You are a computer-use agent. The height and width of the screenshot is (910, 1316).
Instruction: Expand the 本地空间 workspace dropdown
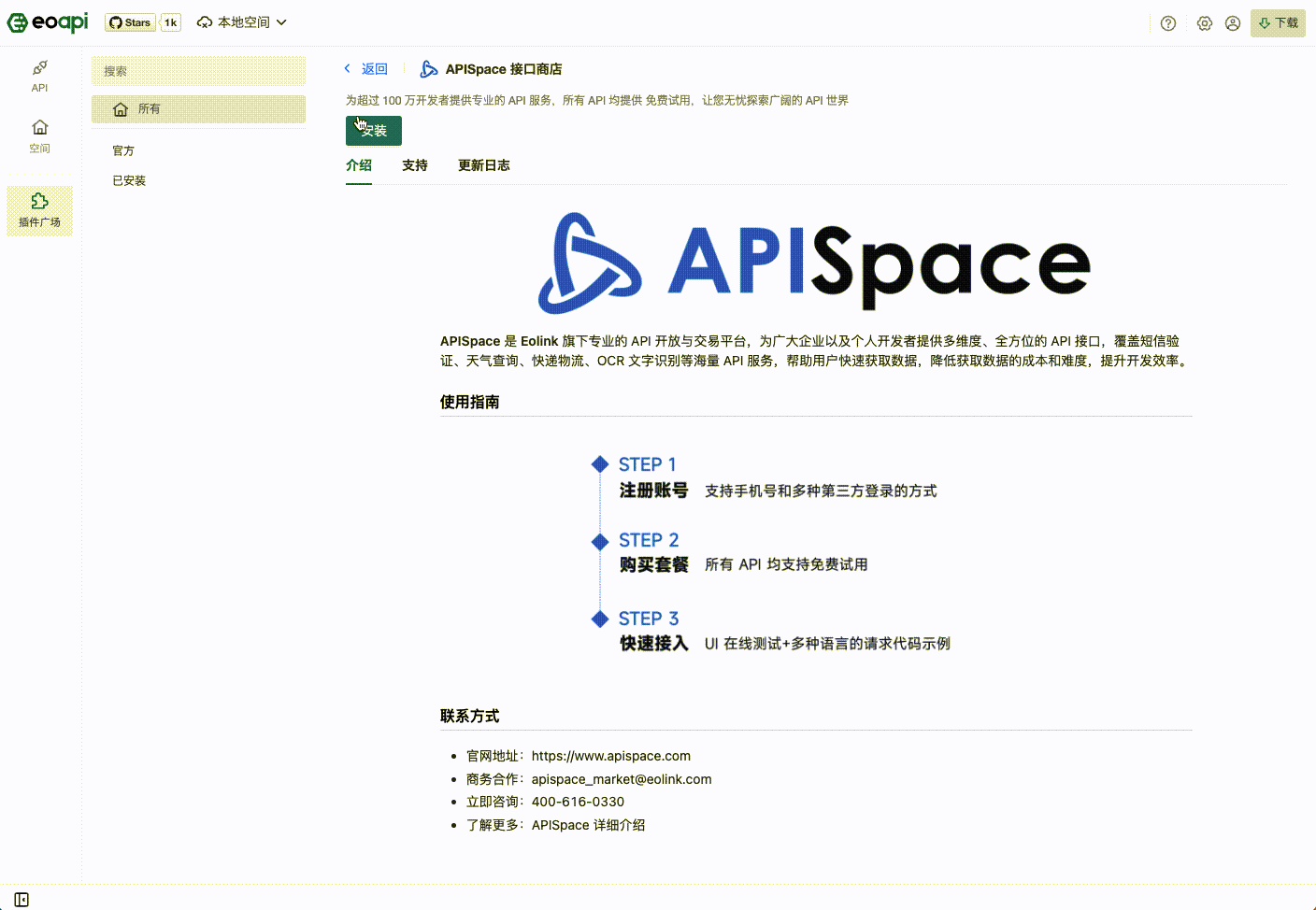[241, 21]
